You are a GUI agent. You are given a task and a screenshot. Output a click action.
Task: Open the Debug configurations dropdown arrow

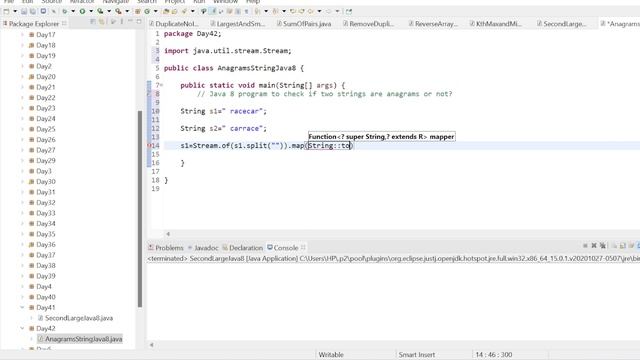73,11
